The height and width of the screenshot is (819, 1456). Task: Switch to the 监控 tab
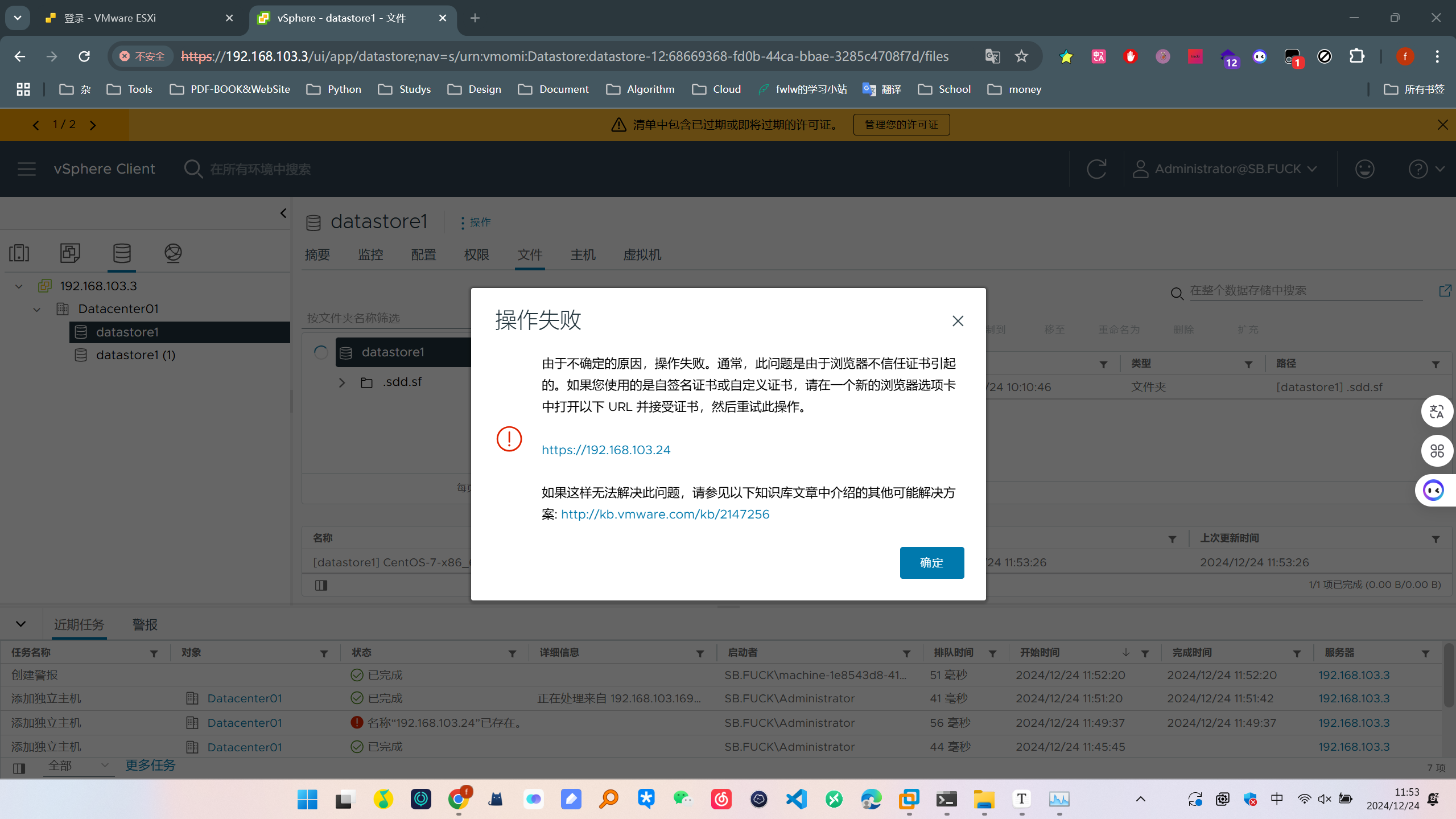370,255
